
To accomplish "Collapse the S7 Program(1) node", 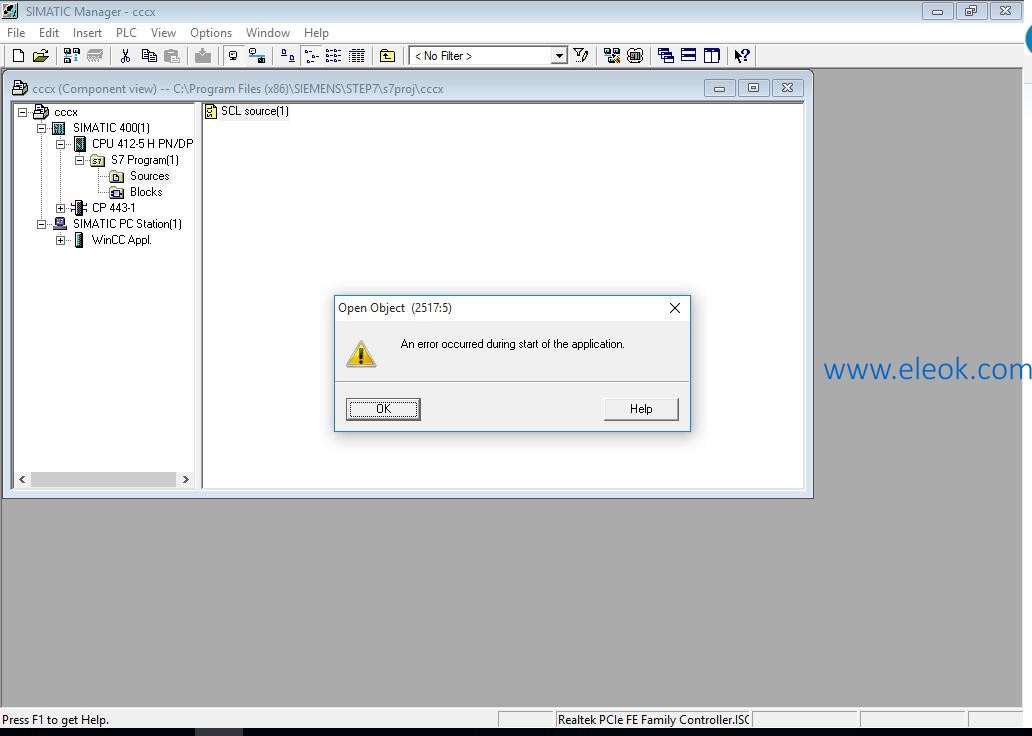I will click(80, 160).
